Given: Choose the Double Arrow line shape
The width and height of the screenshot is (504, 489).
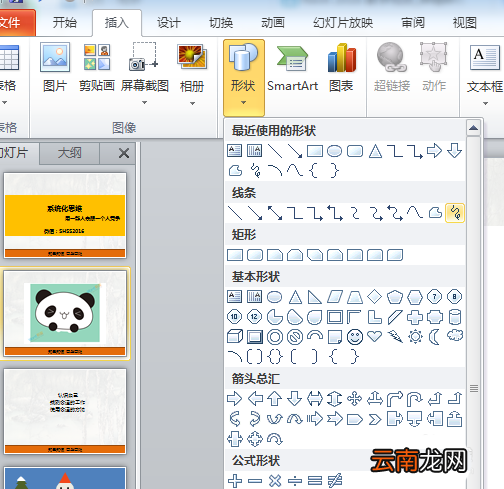Looking at the screenshot, I should pyautogui.click(x=275, y=213).
